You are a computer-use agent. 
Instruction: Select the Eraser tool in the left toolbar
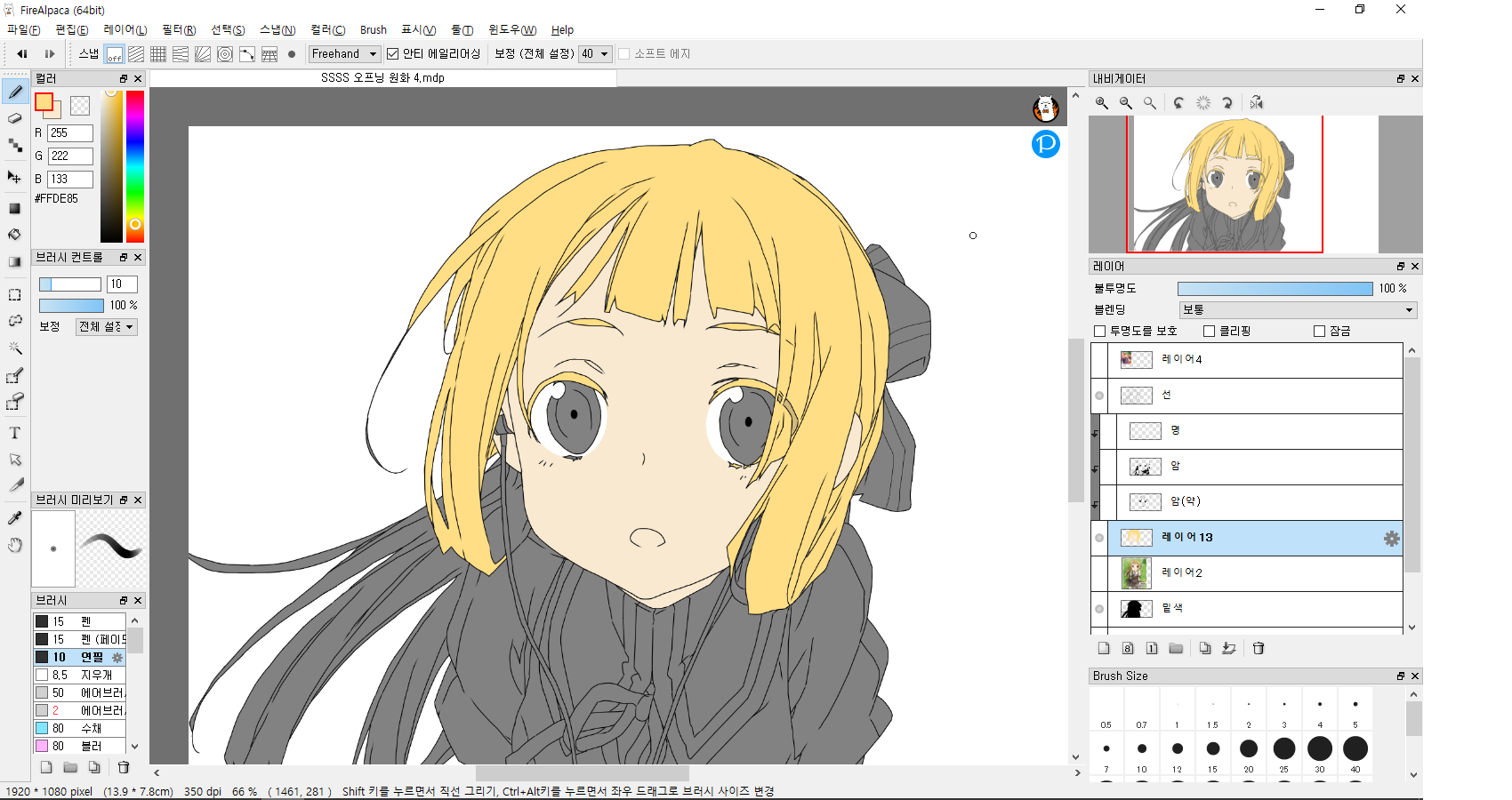(15, 118)
